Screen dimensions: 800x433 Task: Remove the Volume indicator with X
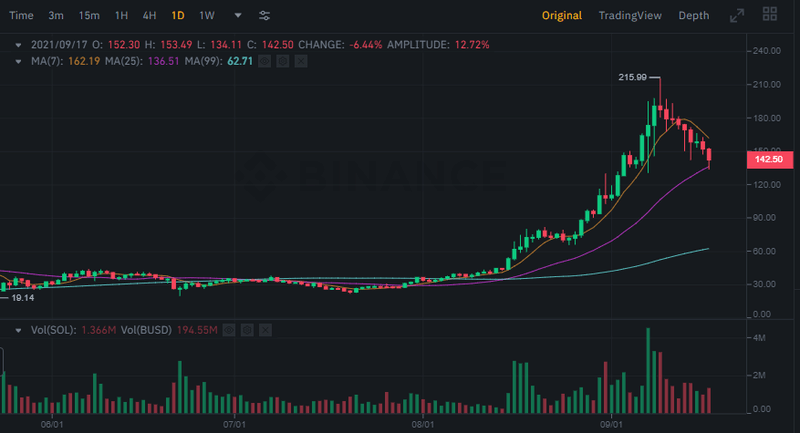point(267,329)
